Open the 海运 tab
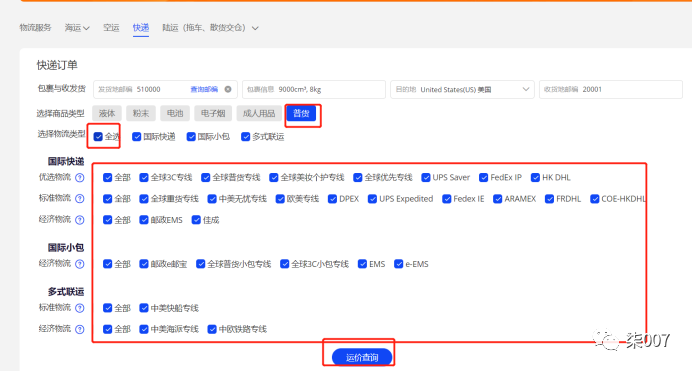Screen dimensions: 692x371 pos(73,28)
